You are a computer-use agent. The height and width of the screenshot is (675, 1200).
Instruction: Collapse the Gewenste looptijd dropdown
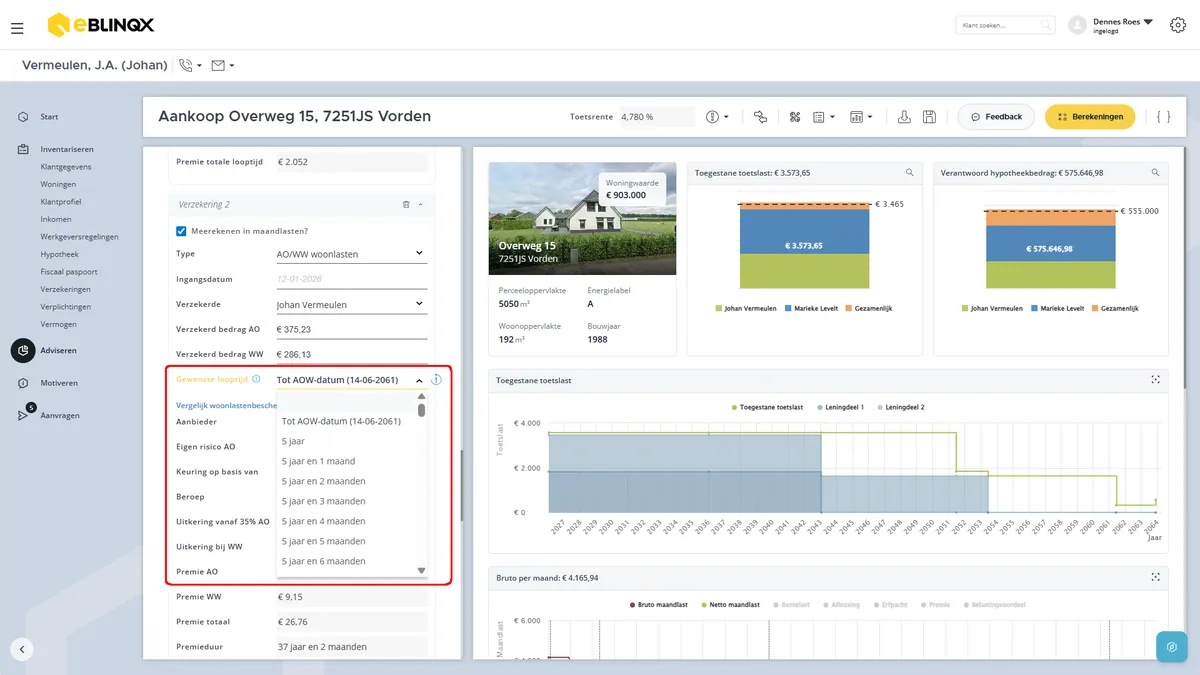[x=419, y=380]
